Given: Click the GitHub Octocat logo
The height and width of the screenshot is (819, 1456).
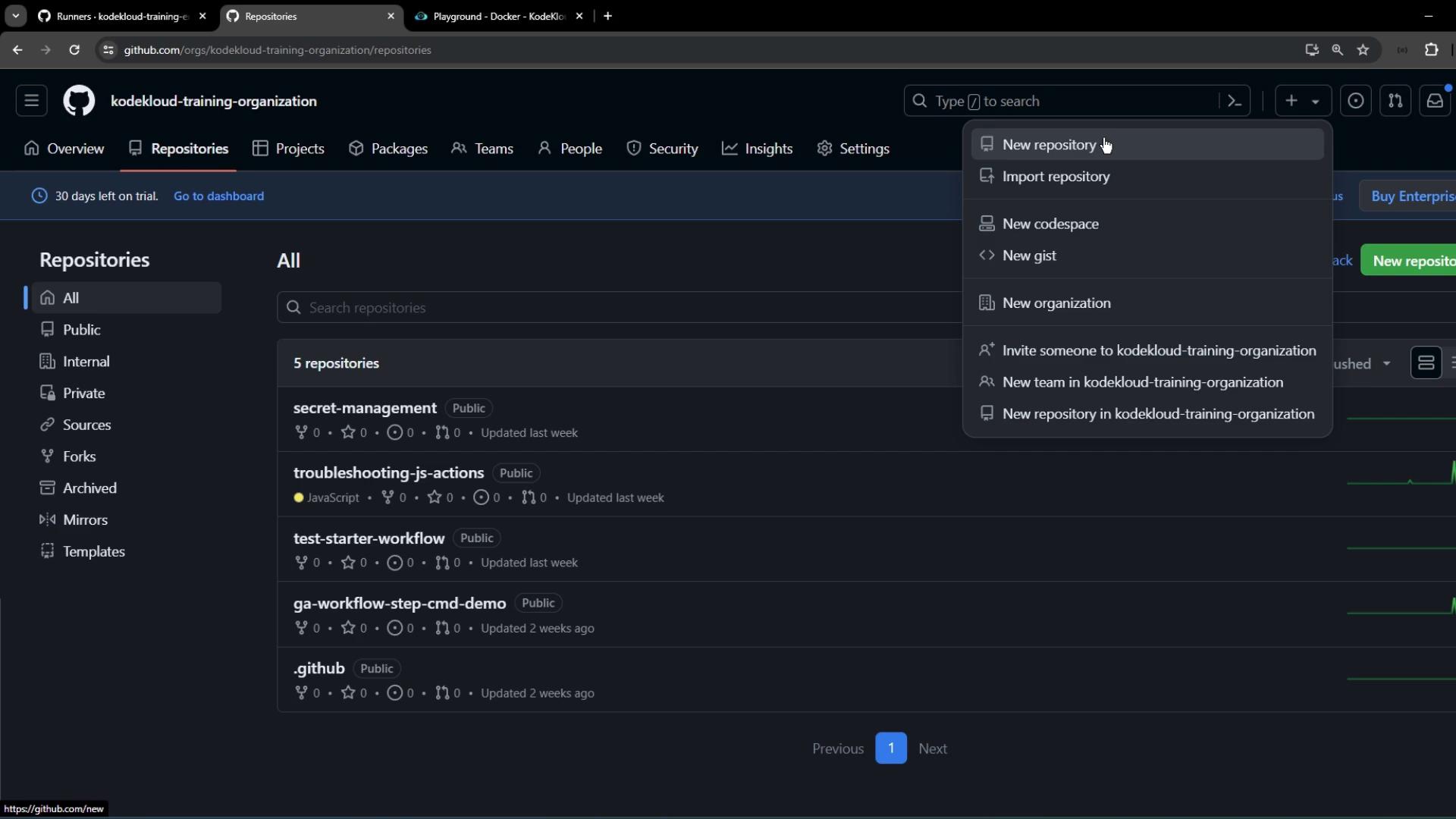Looking at the screenshot, I should (x=79, y=101).
